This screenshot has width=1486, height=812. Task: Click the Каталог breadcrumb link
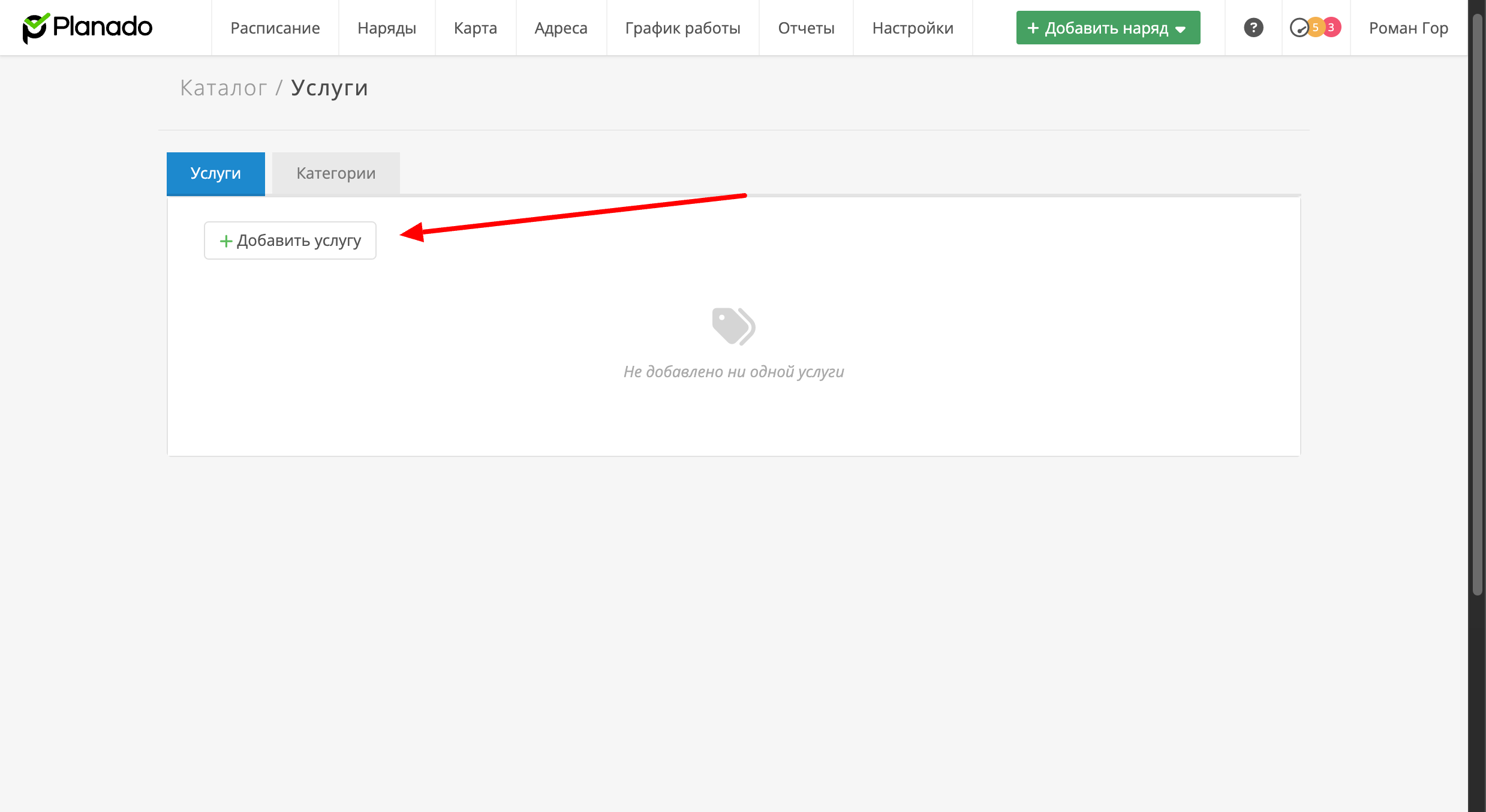[x=223, y=88]
